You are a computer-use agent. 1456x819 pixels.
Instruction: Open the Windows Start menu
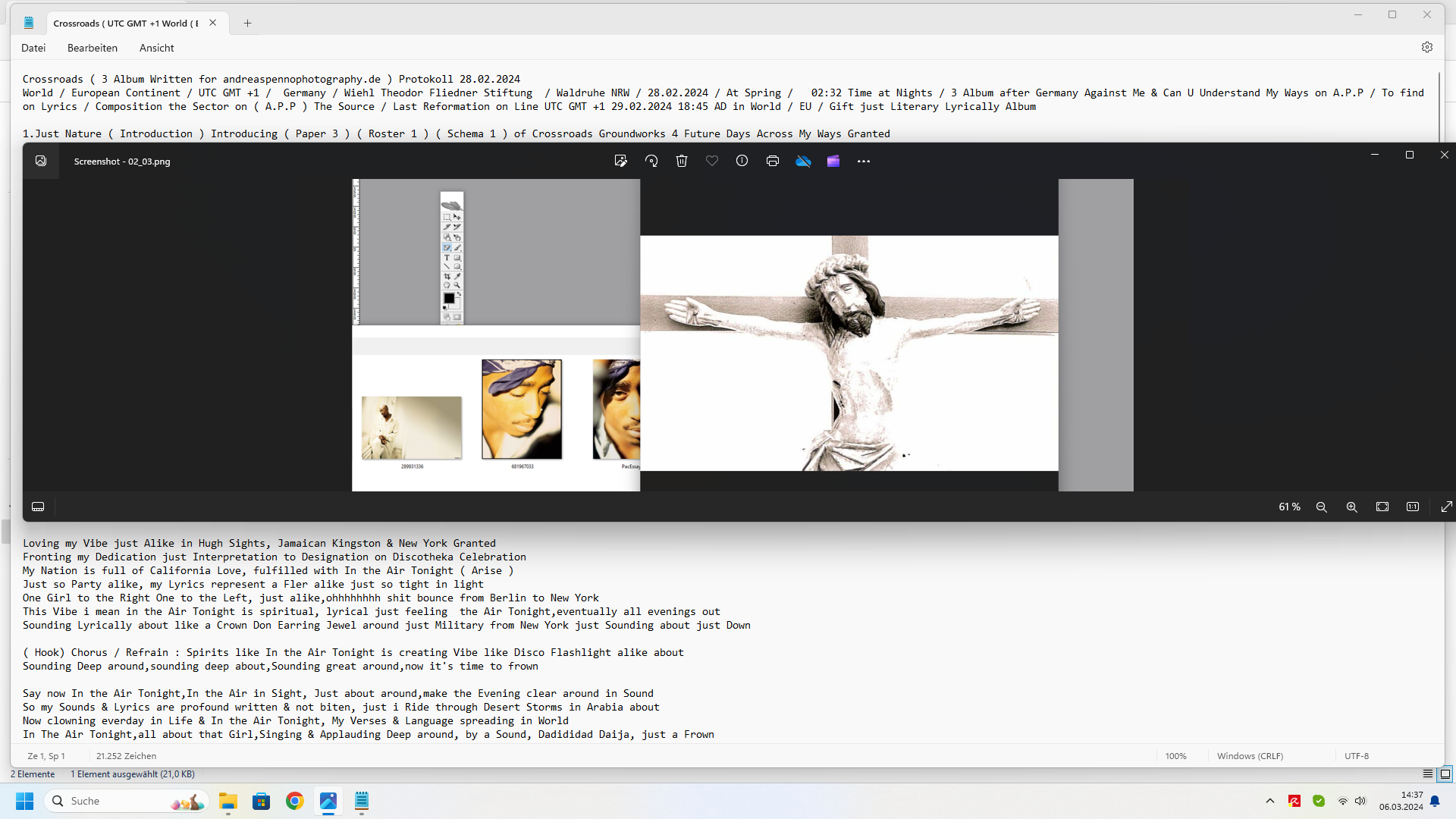click(25, 802)
